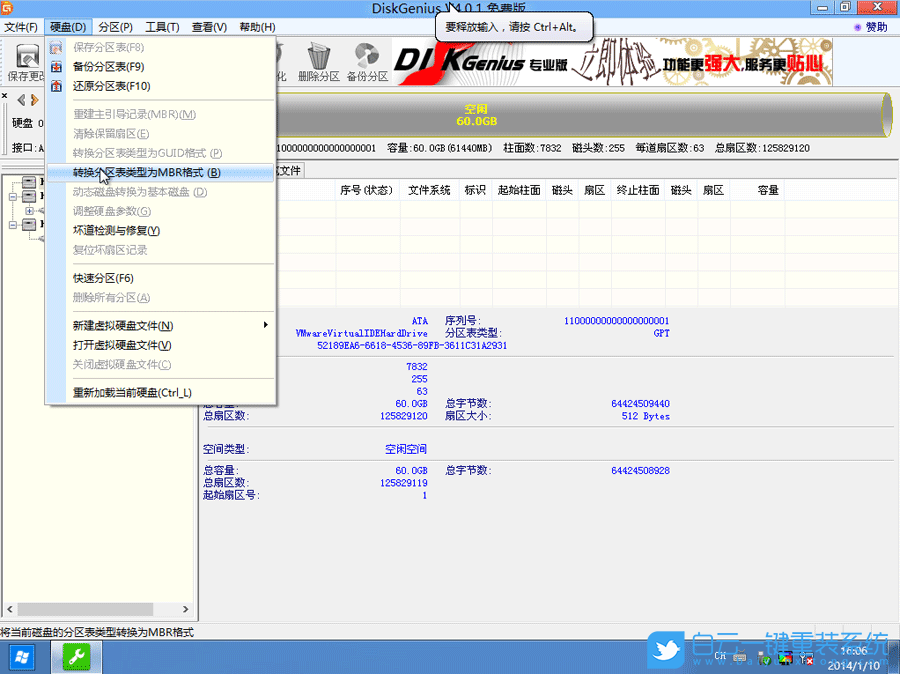This screenshot has height=674, width=900.
Task: Choose 坏道检测与修复 command
Action: (115, 229)
